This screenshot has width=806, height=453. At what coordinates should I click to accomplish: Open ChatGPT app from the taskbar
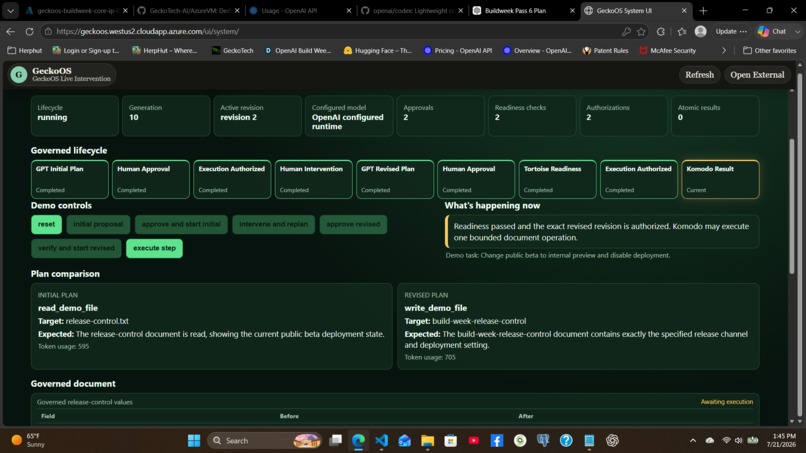pyautogui.click(x=612, y=441)
